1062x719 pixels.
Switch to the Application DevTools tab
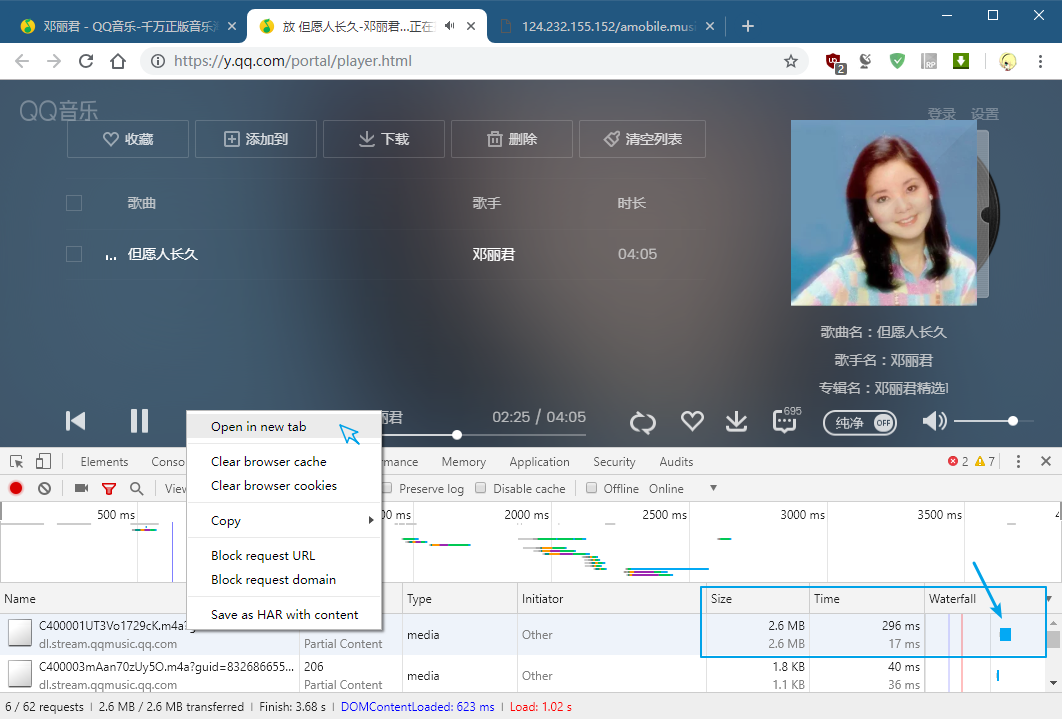pos(540,462)
